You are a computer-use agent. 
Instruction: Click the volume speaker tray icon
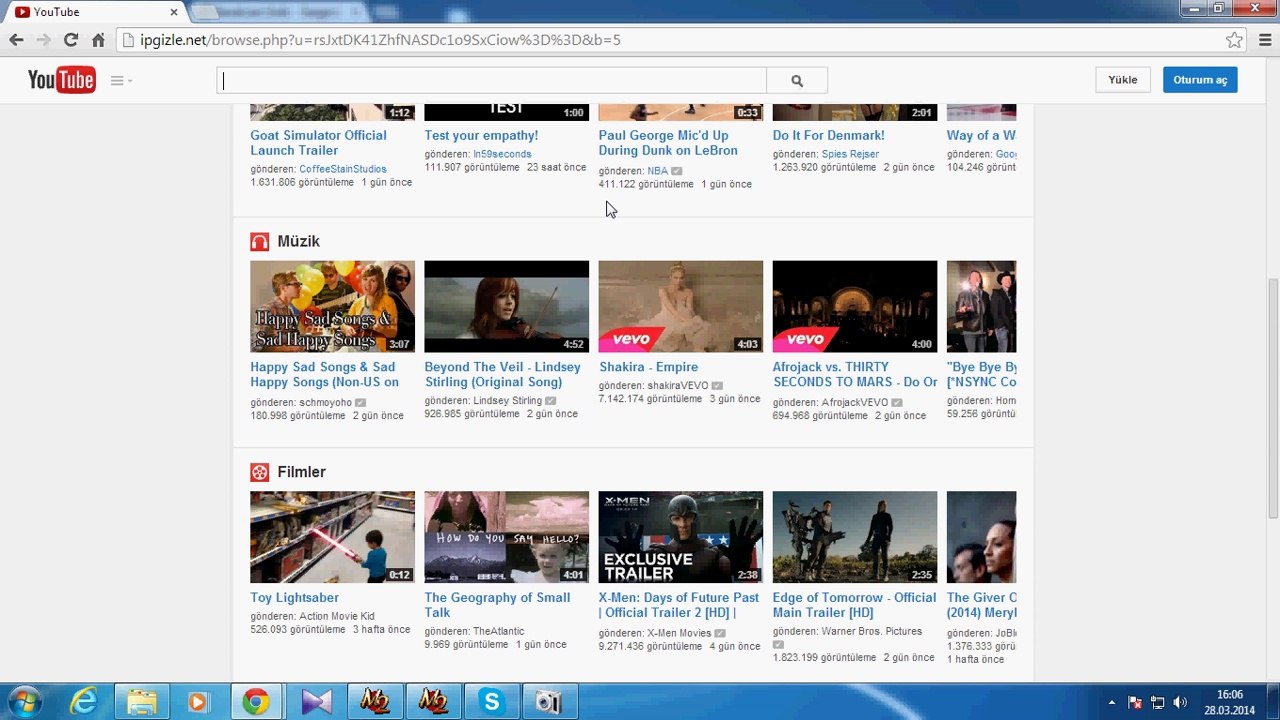coord(1180,703)
